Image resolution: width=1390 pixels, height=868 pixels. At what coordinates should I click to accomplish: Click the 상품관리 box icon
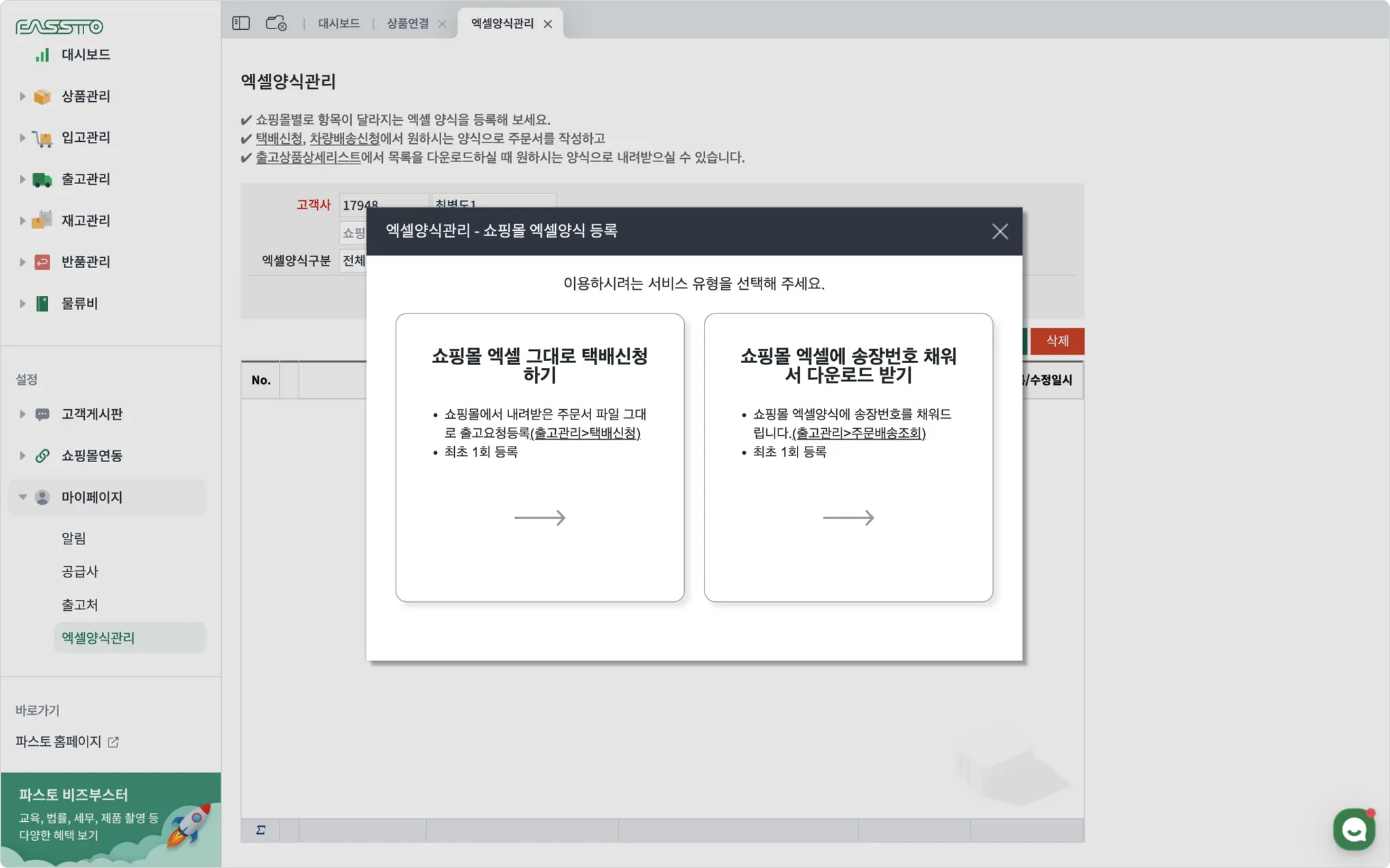[42, 96]
